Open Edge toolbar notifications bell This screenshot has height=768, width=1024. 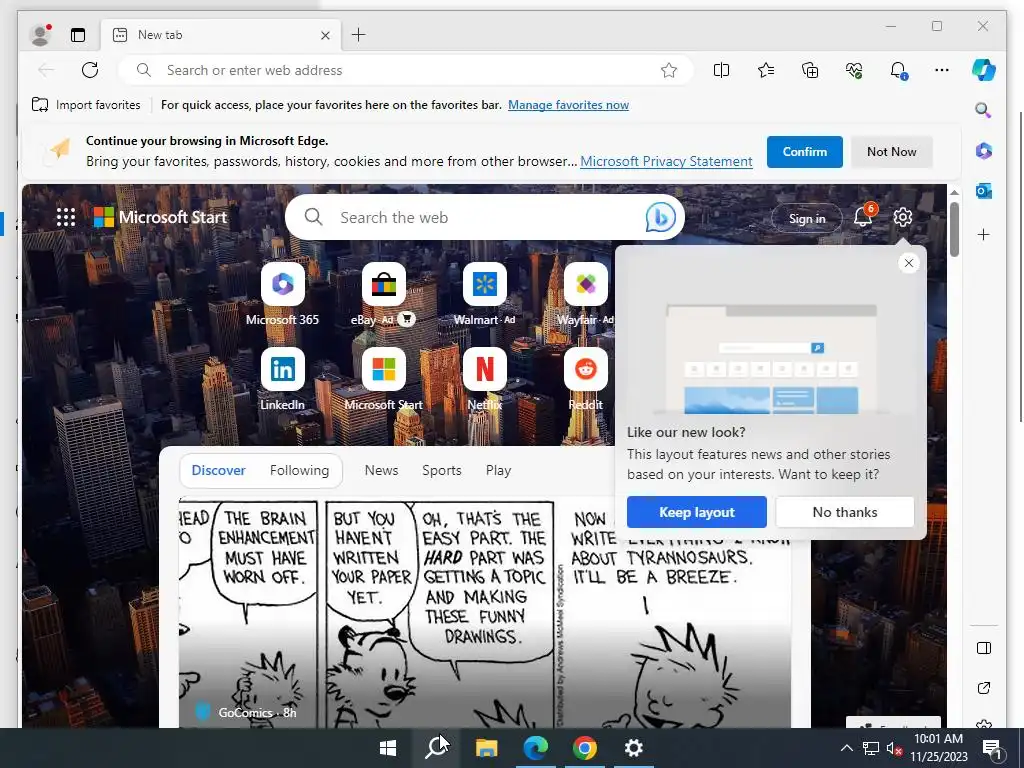coord(899,70)
